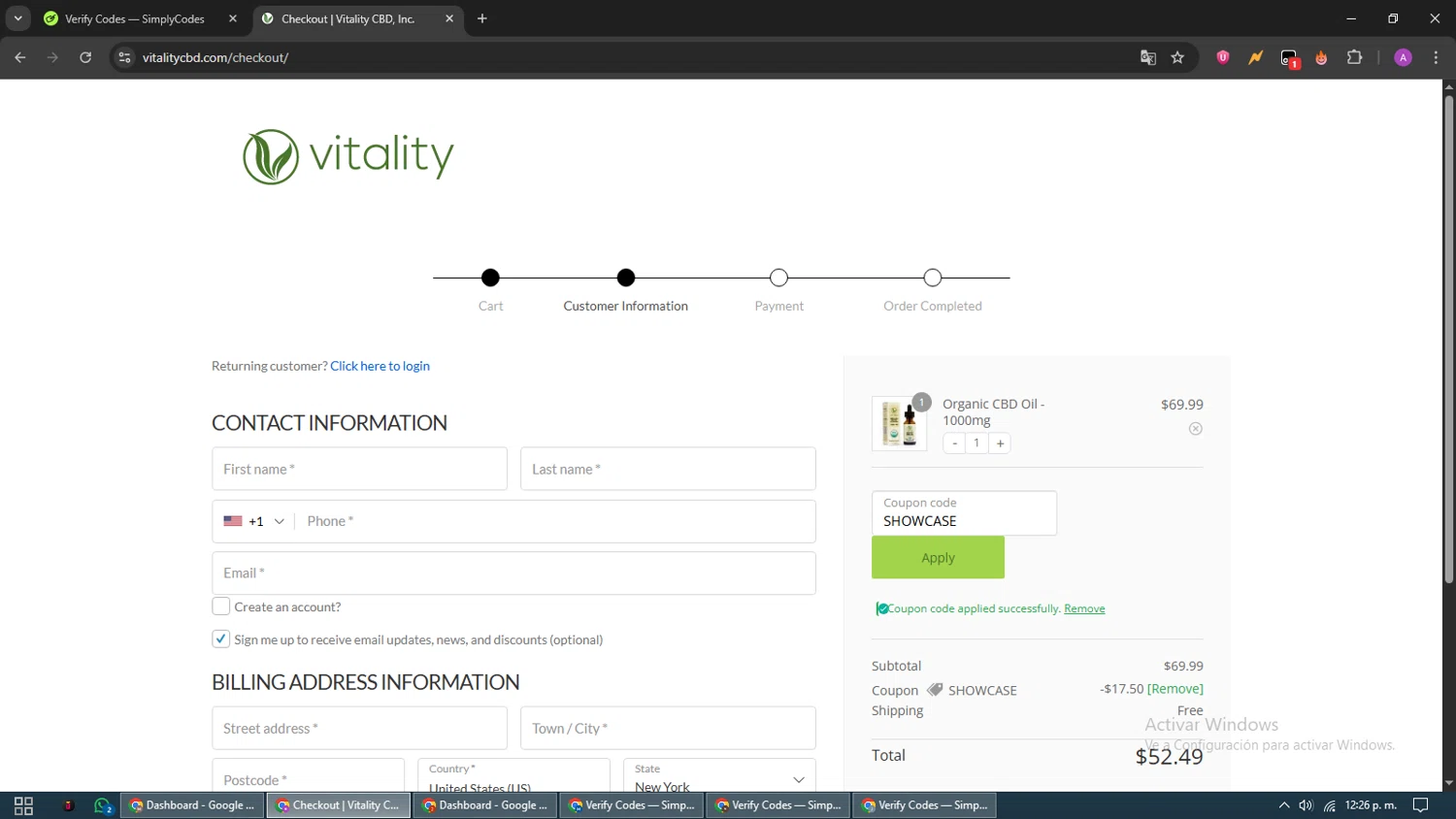The height and width of the screenshot is (819, 1456).
Task: Focus the Town / City field
Action: (x=668, y=729)
